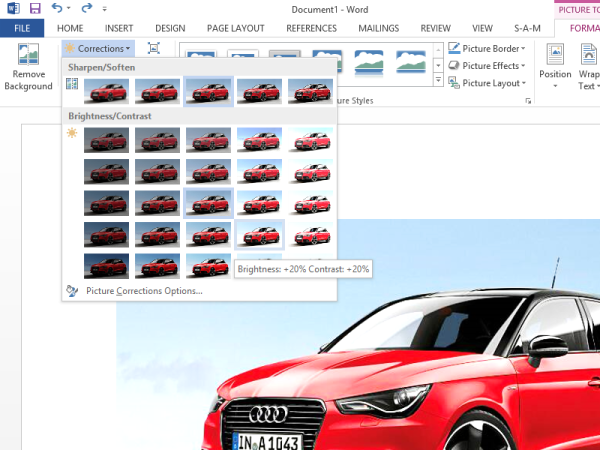The height and width of the screenshot is (450, 600).
Task: Click the Wrap Text icon
Action: click(588, 56)
